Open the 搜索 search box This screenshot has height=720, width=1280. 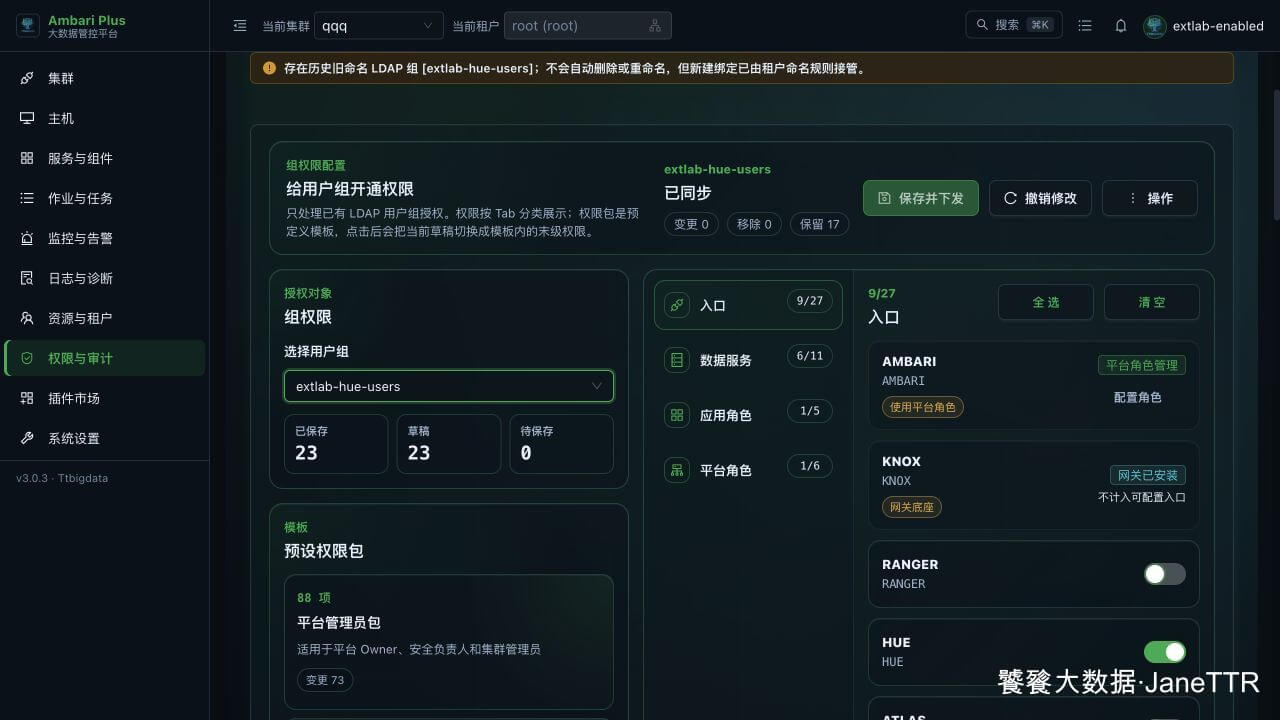[1014, 25]
